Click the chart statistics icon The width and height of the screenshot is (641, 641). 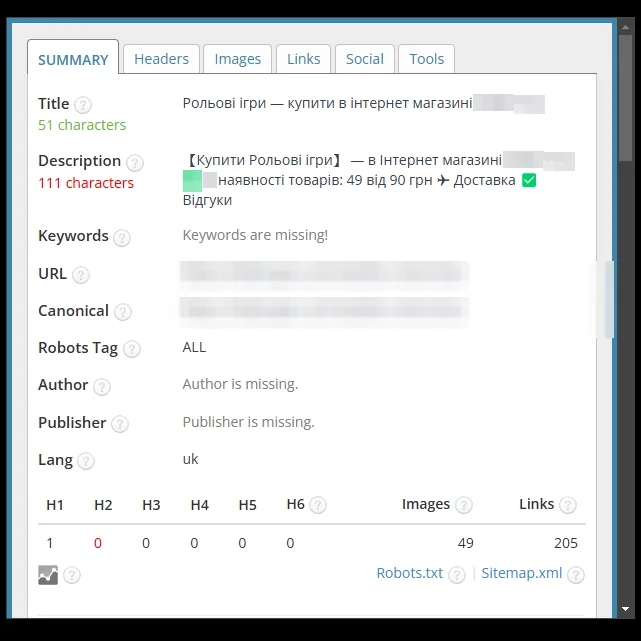click(x=48, y=575)
